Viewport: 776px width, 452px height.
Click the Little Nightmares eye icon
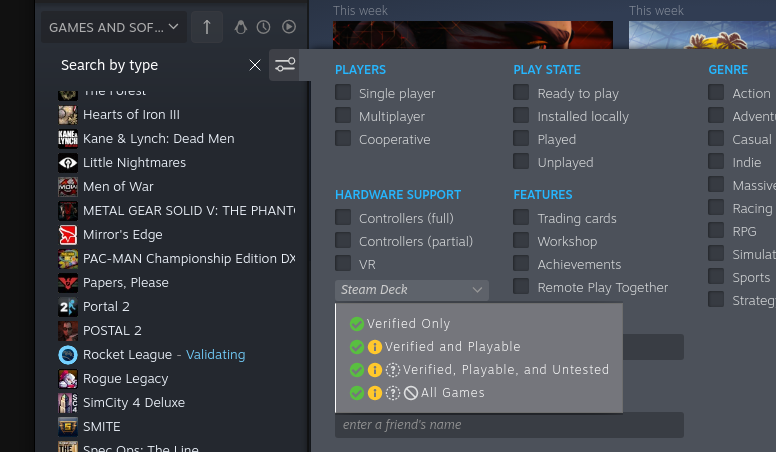pyautogui.click(x=67, y=163)
